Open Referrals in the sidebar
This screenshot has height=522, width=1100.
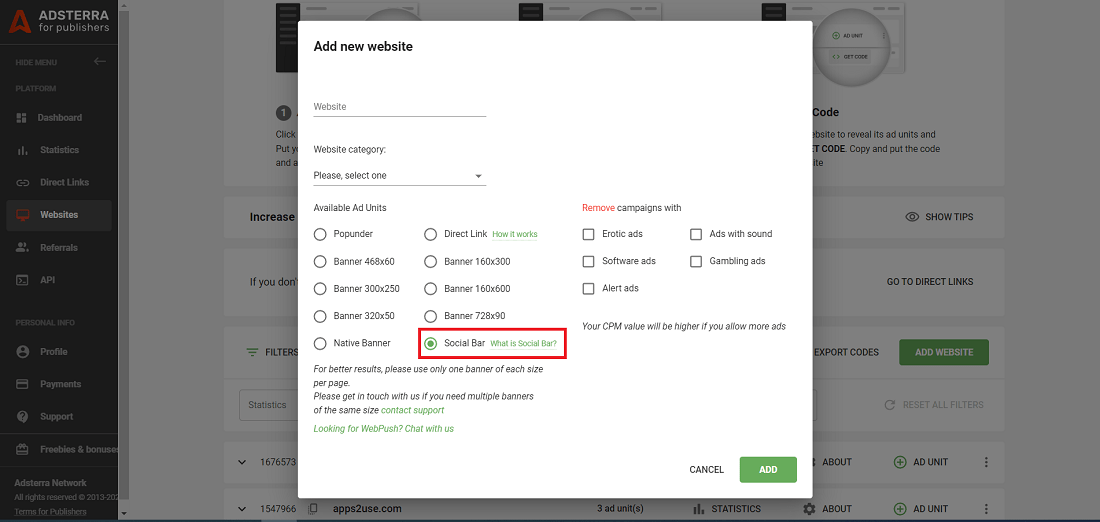click(59, 248)
